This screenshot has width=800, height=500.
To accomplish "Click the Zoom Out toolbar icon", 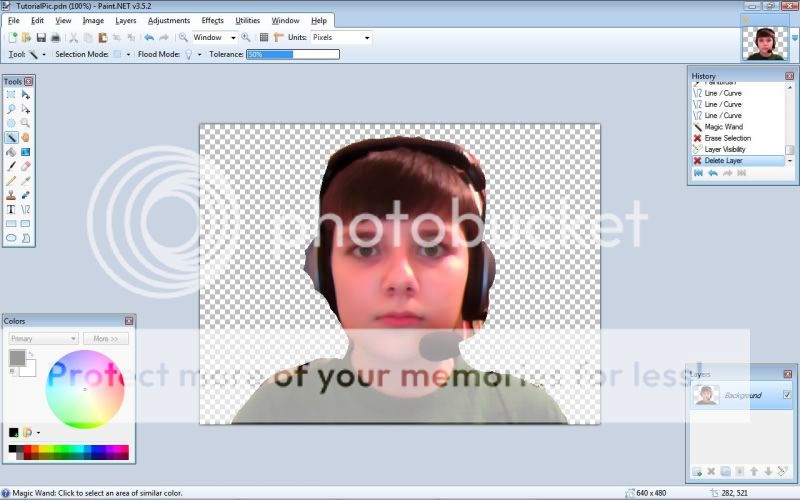I will (x=183, y=37).
